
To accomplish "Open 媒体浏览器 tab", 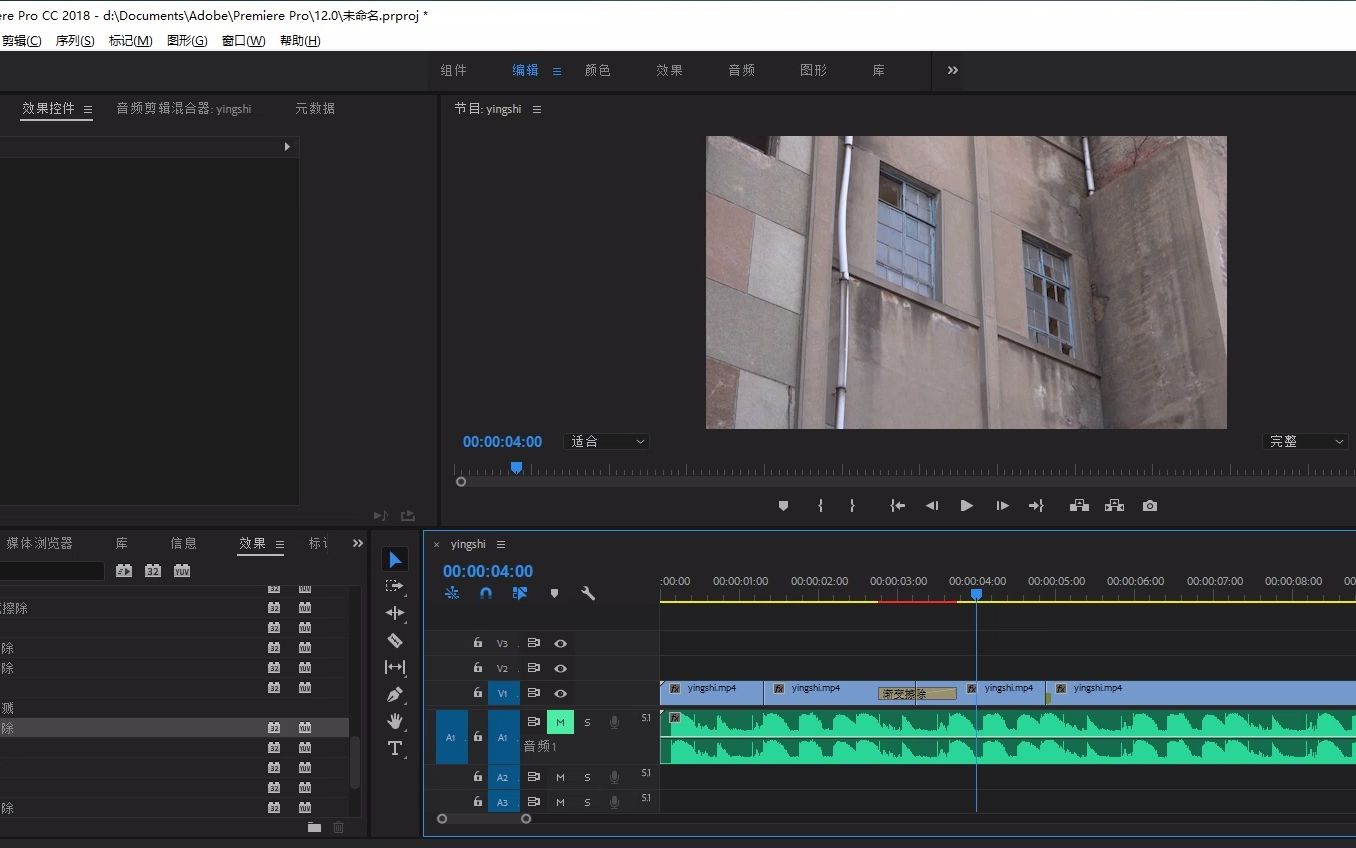I will [x=40, y=543].
